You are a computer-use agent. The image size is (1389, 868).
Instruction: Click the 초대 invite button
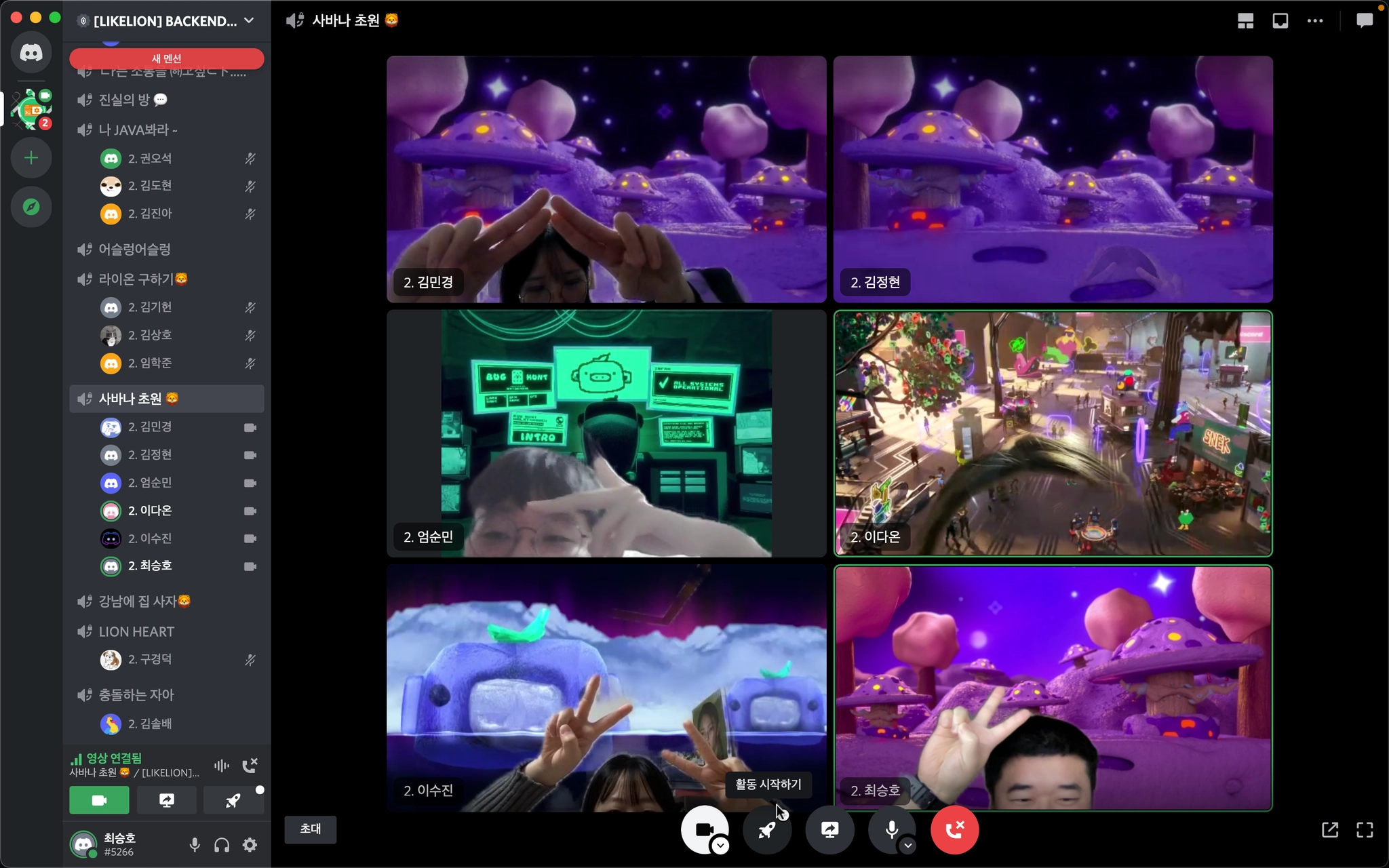click(x=311, y=829)
